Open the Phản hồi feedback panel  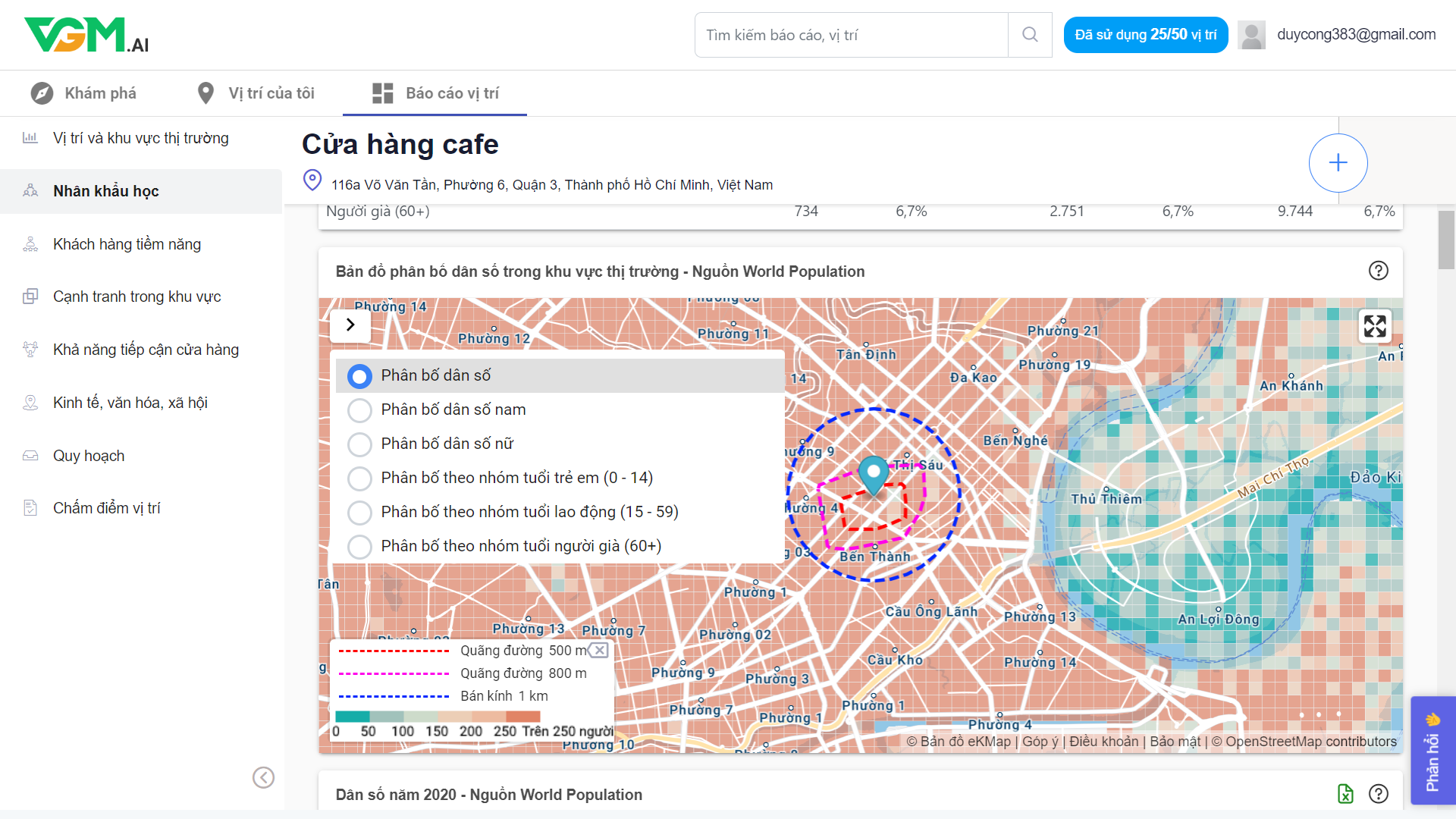(1432, 751)
